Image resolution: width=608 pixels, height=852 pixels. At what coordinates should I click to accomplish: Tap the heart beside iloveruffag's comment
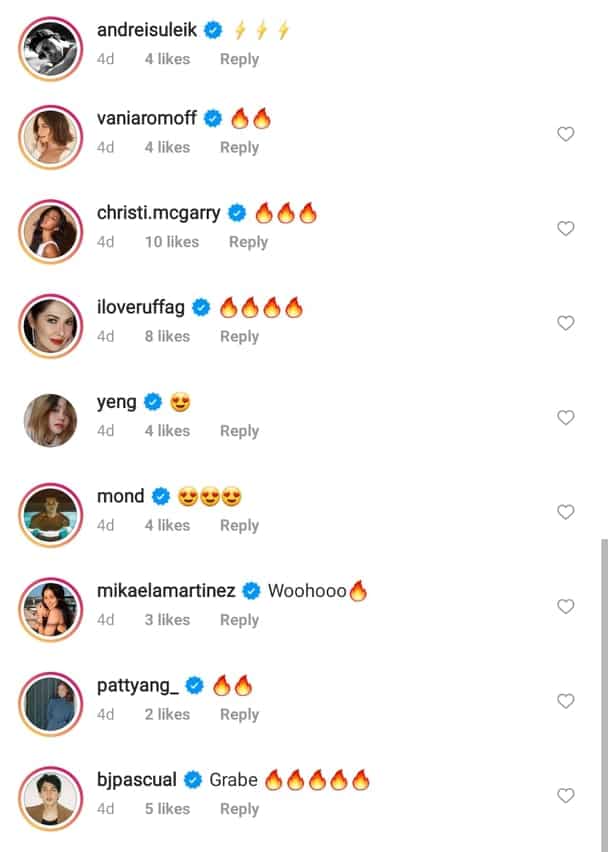[566, 323]
